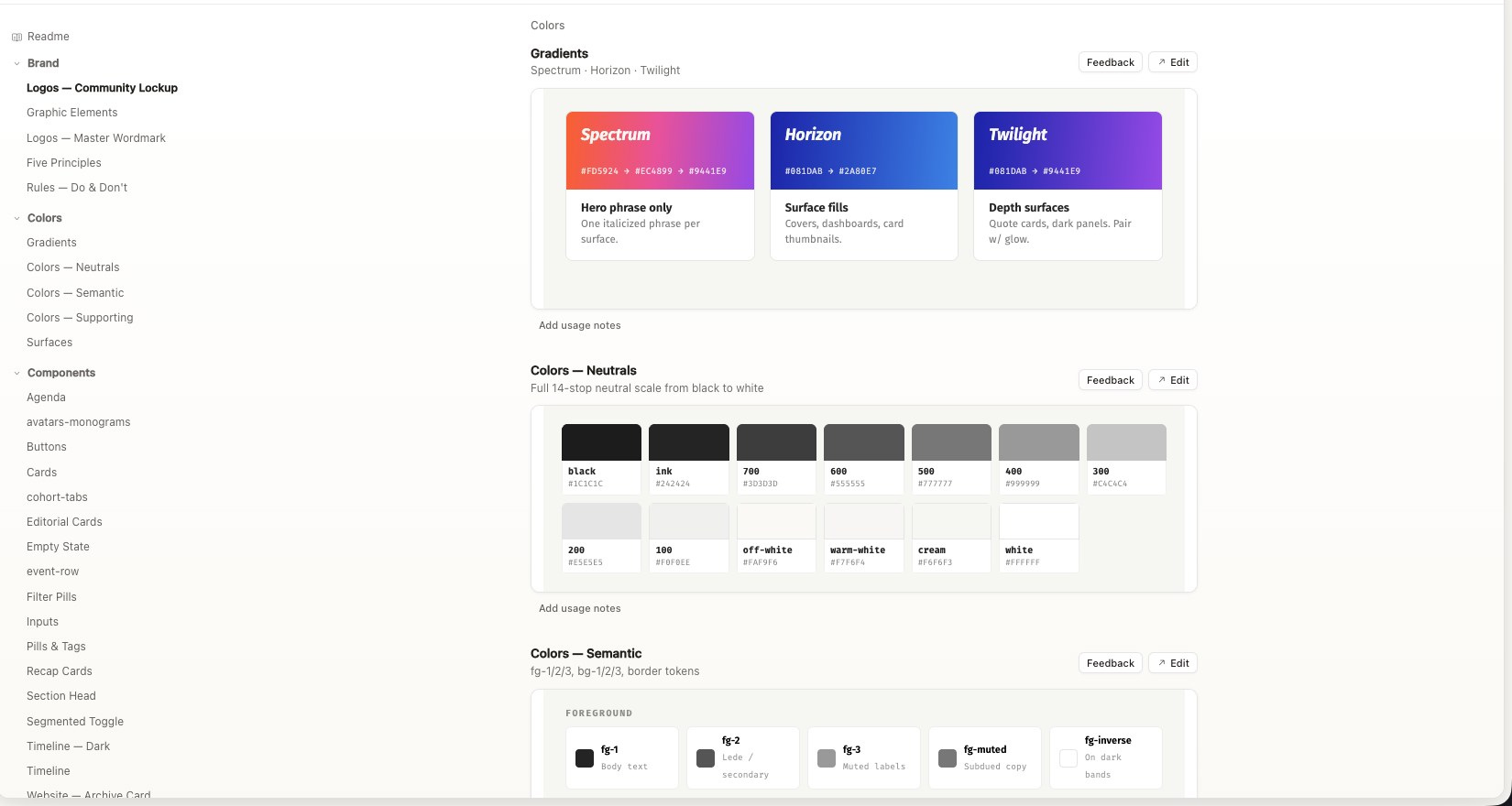Open Empty State component
Viewport: 1512px width, 806px height.
point(58,547)
